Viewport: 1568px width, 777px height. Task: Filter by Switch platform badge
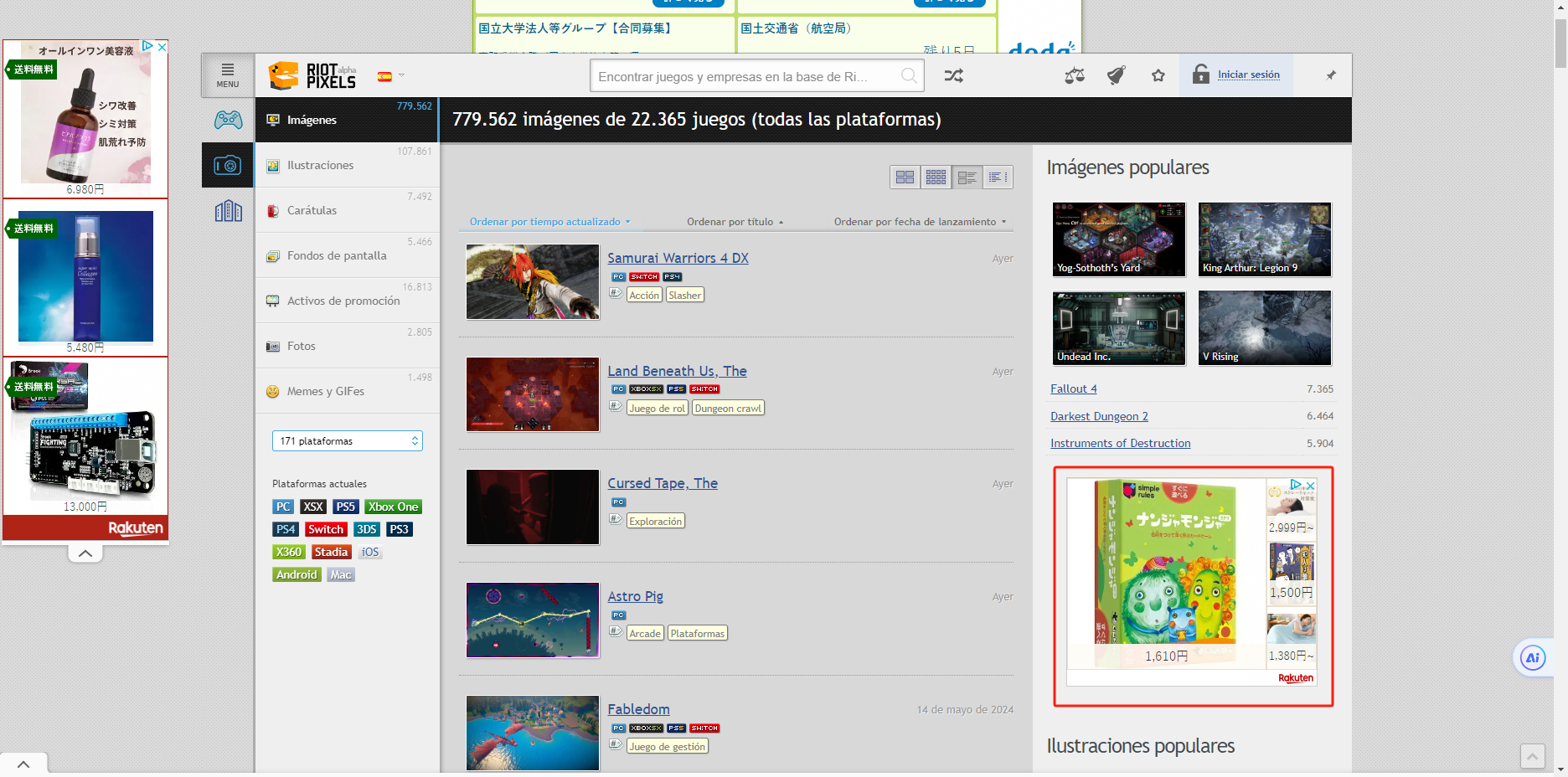click(325, 529)
